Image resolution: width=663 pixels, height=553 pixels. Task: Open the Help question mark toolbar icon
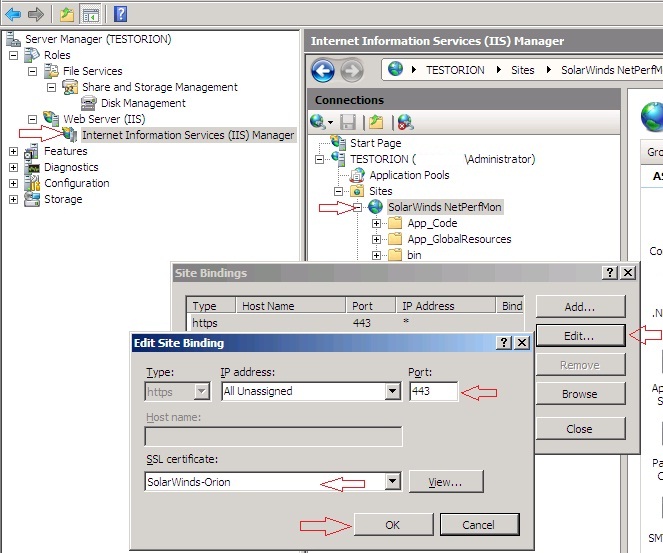121,14
